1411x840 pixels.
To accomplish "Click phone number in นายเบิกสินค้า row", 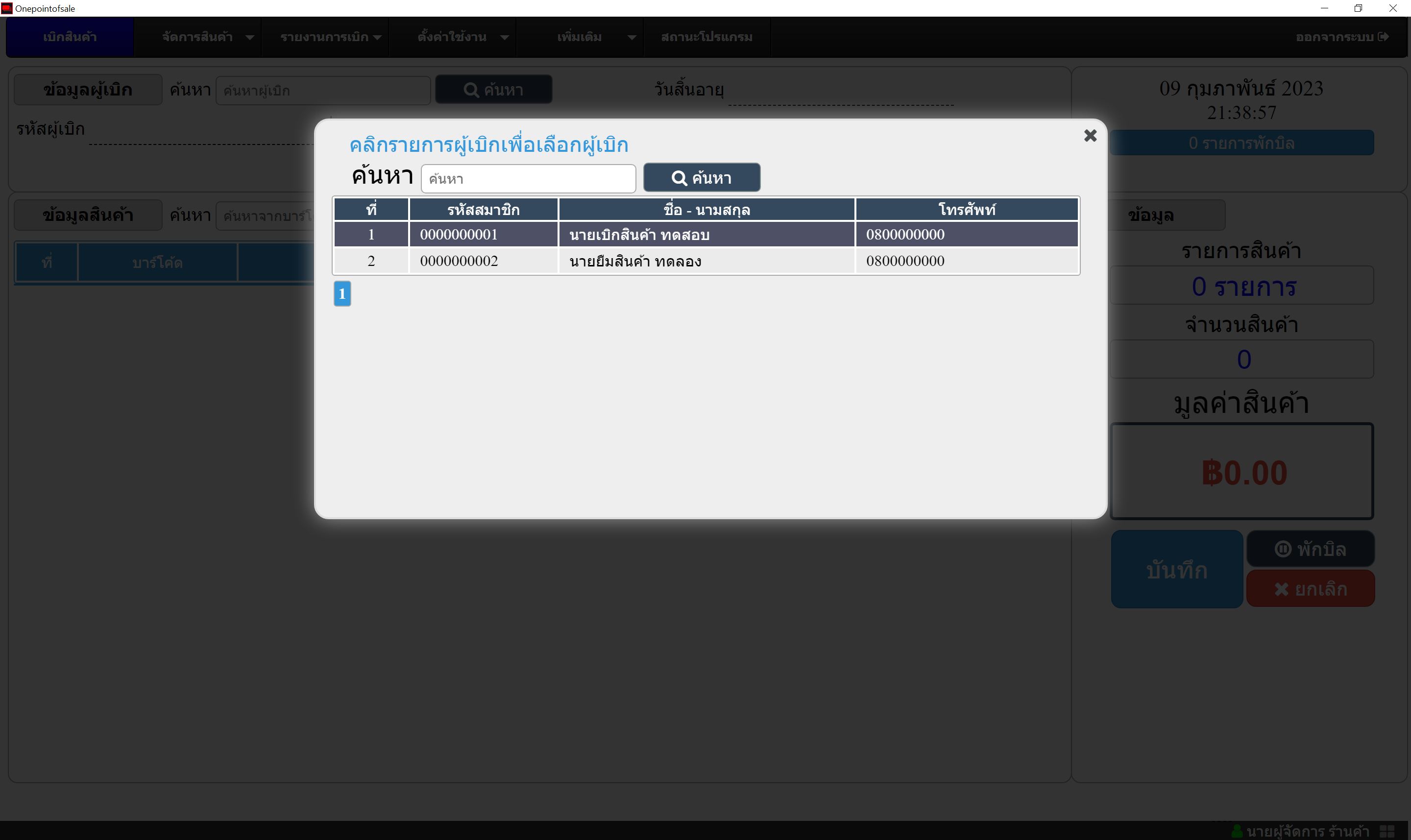I will [x=905, y=234].
